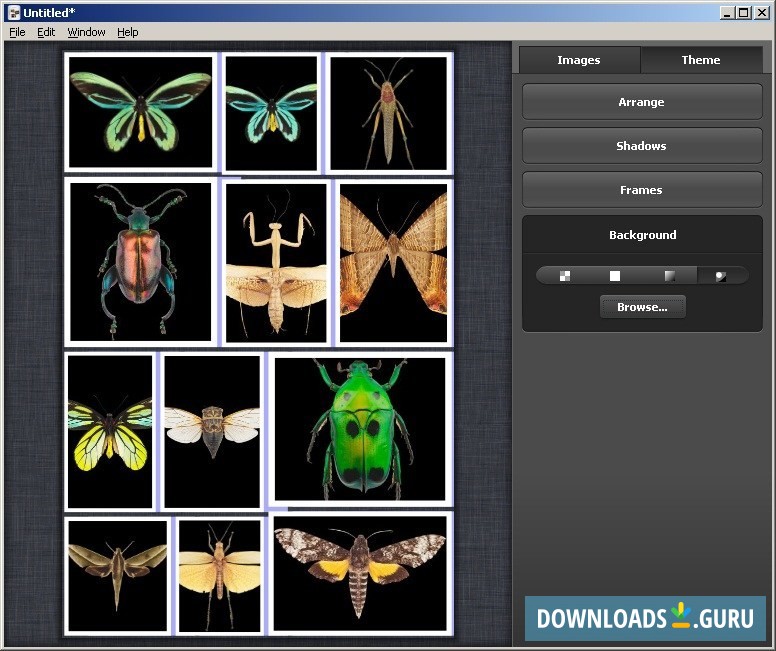Select the solid color background option
Screen dimensions: 776x651
coord(615,276)
